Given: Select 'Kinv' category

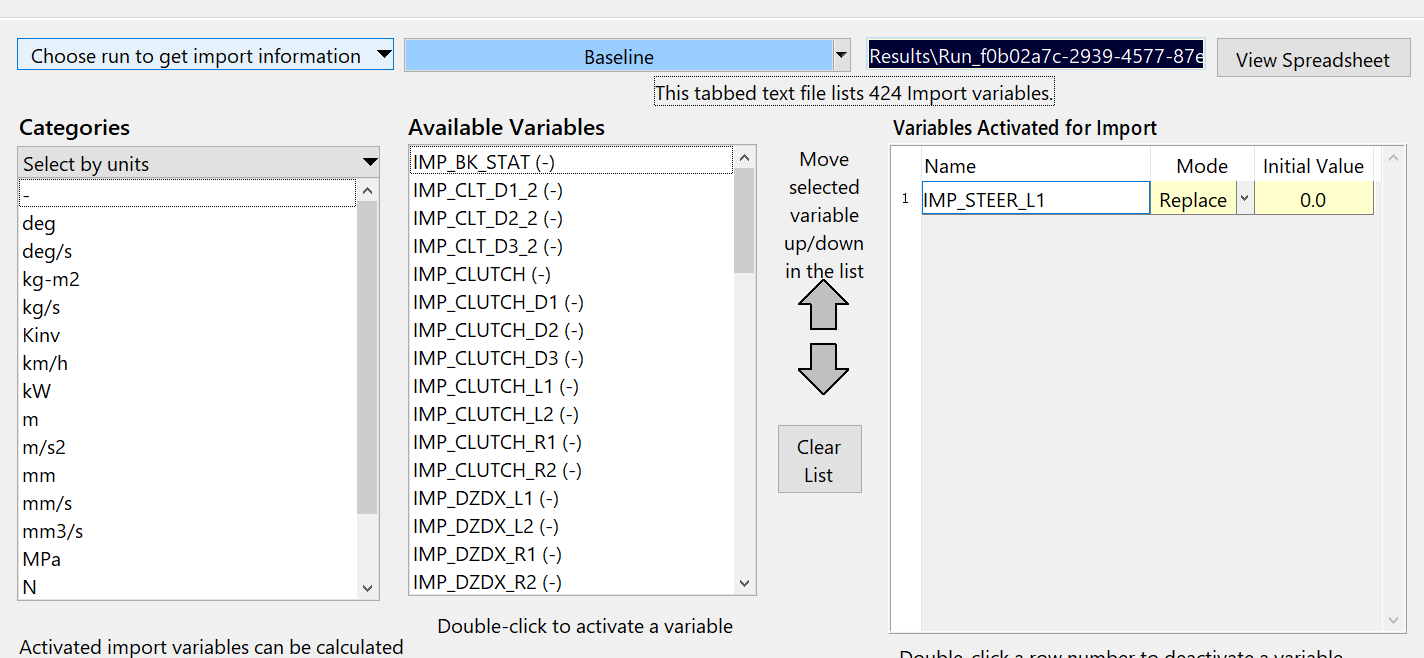Looking at the screenshot, I should click(187, 335).
